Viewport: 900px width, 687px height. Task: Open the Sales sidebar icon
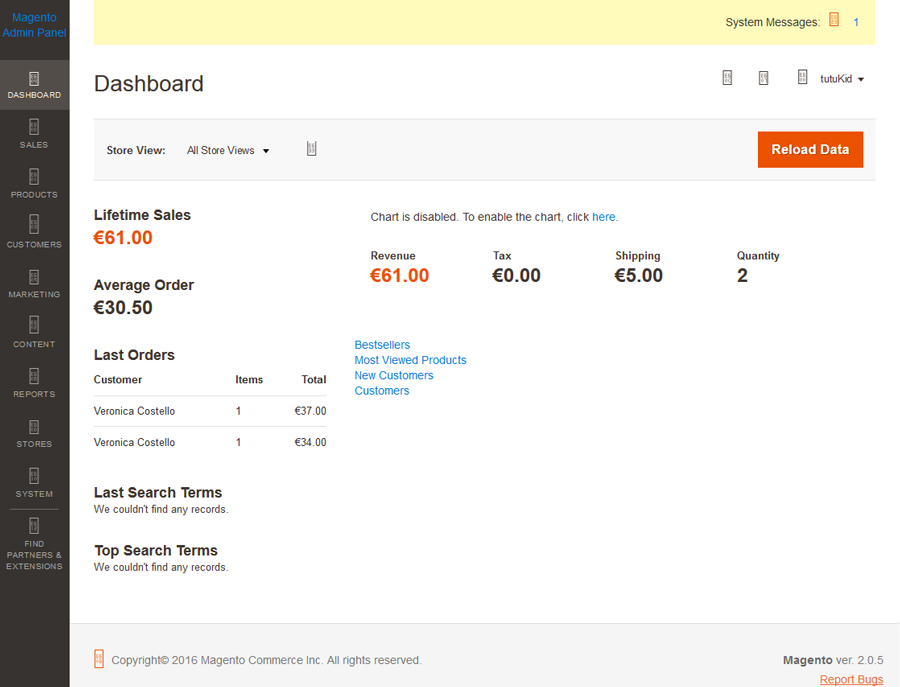[x=34, y=128]
